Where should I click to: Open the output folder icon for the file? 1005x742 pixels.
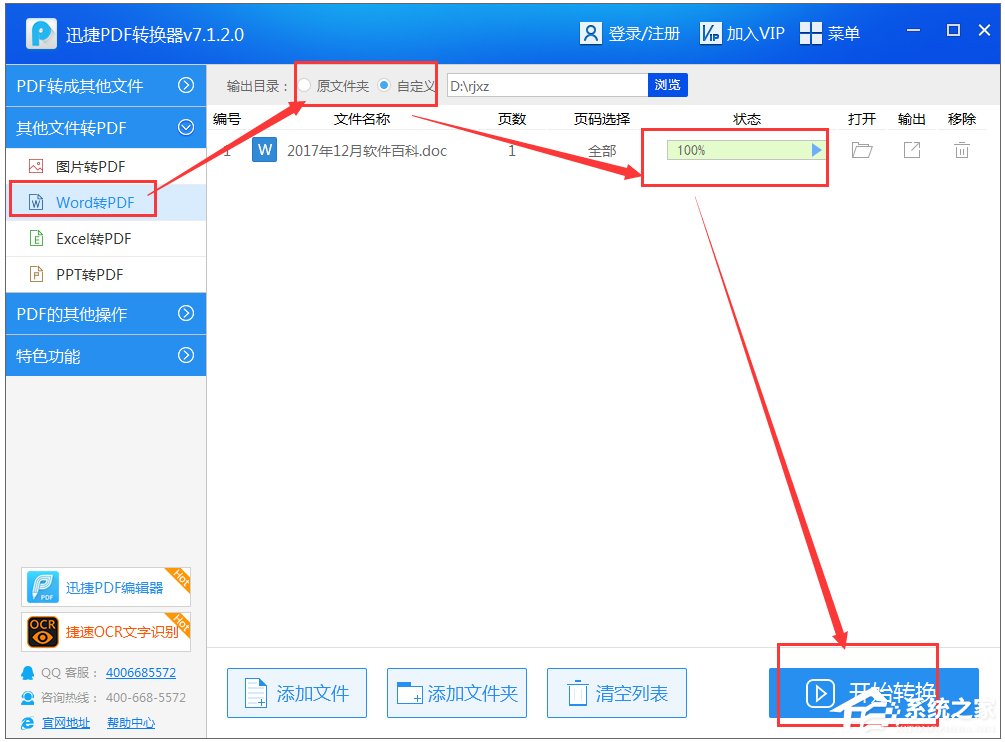coord(861,151)
